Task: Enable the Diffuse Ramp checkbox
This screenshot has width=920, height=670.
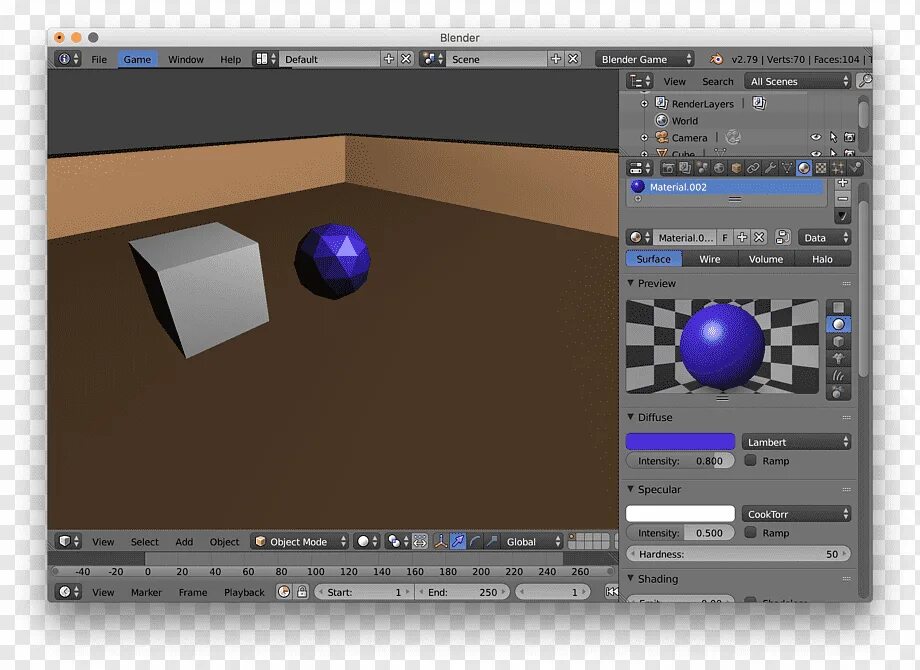Action: pyautogui.click(x=750, y=461)
